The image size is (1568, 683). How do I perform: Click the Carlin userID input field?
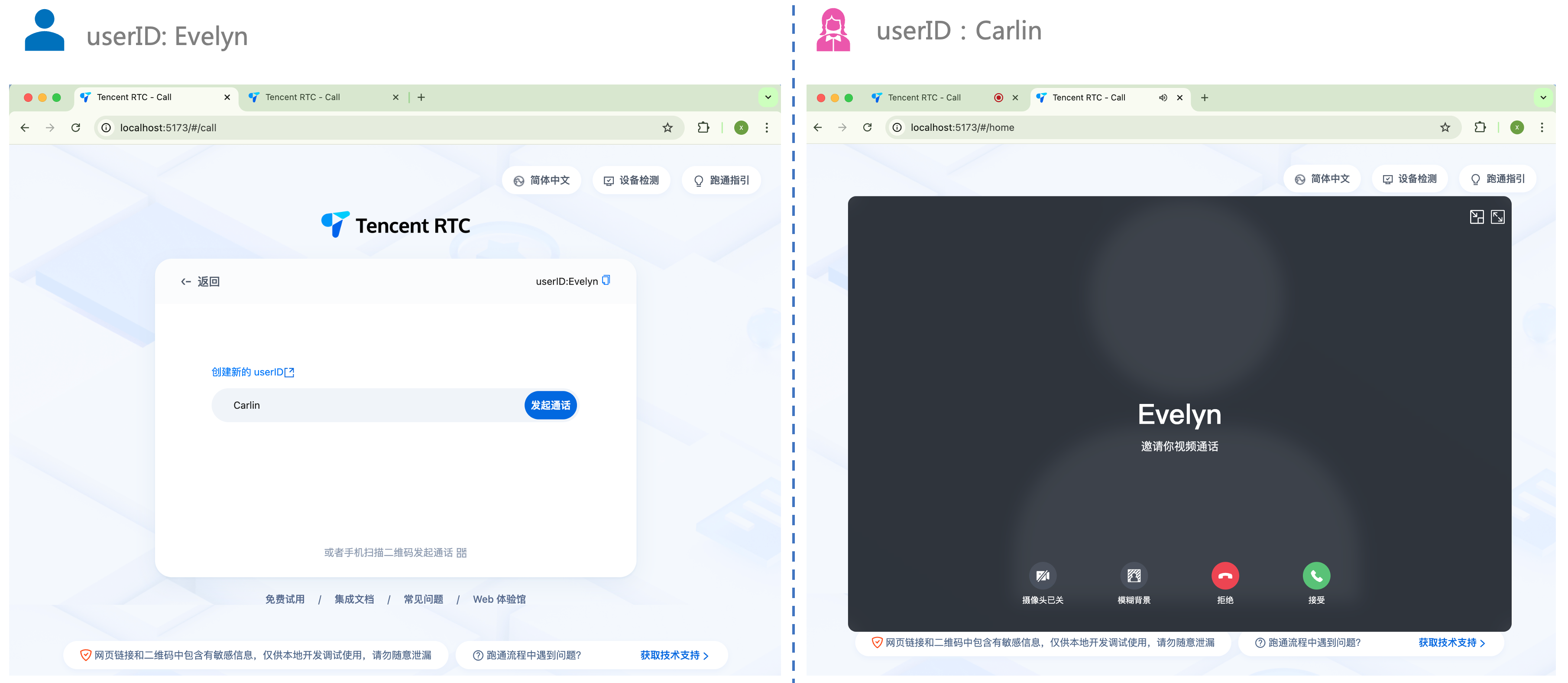(x=365, y=405)
